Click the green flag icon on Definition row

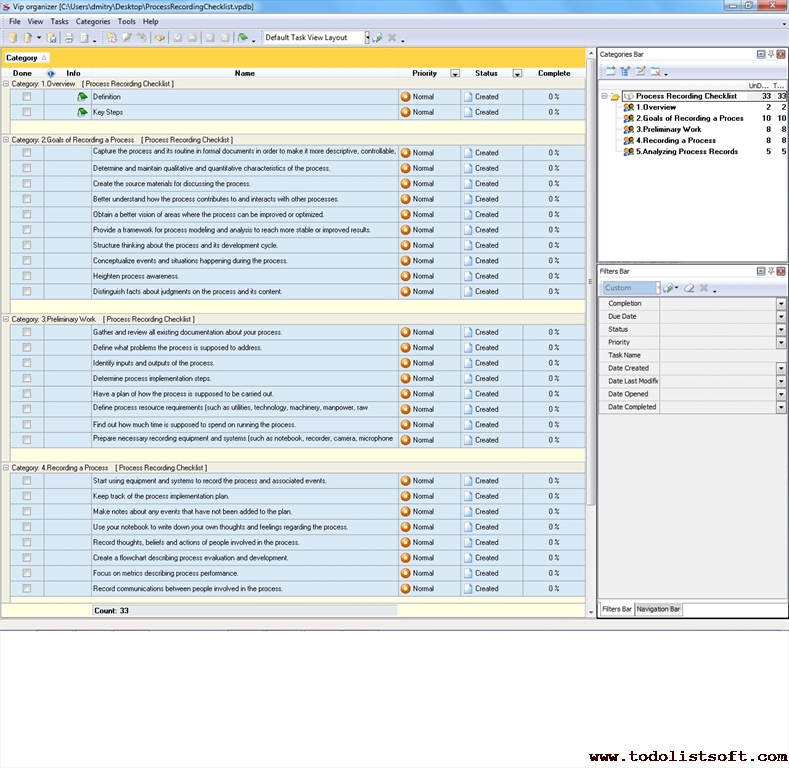click(82, 97)
